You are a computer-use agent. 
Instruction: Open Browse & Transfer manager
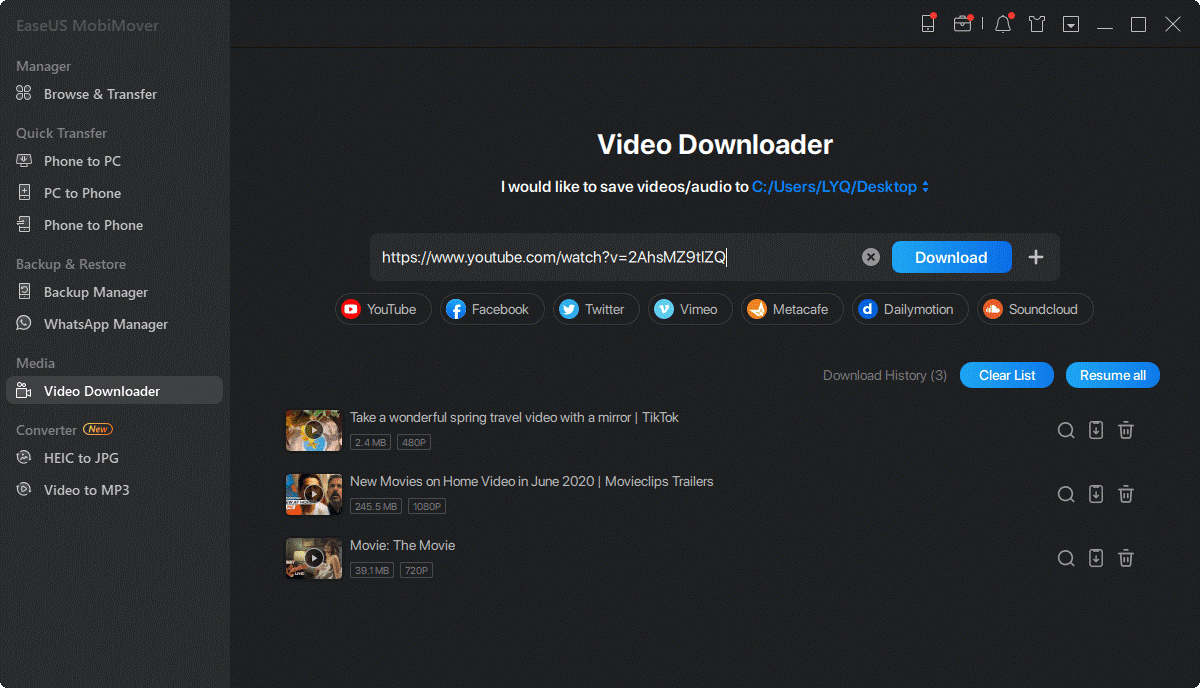coord(101,94)
